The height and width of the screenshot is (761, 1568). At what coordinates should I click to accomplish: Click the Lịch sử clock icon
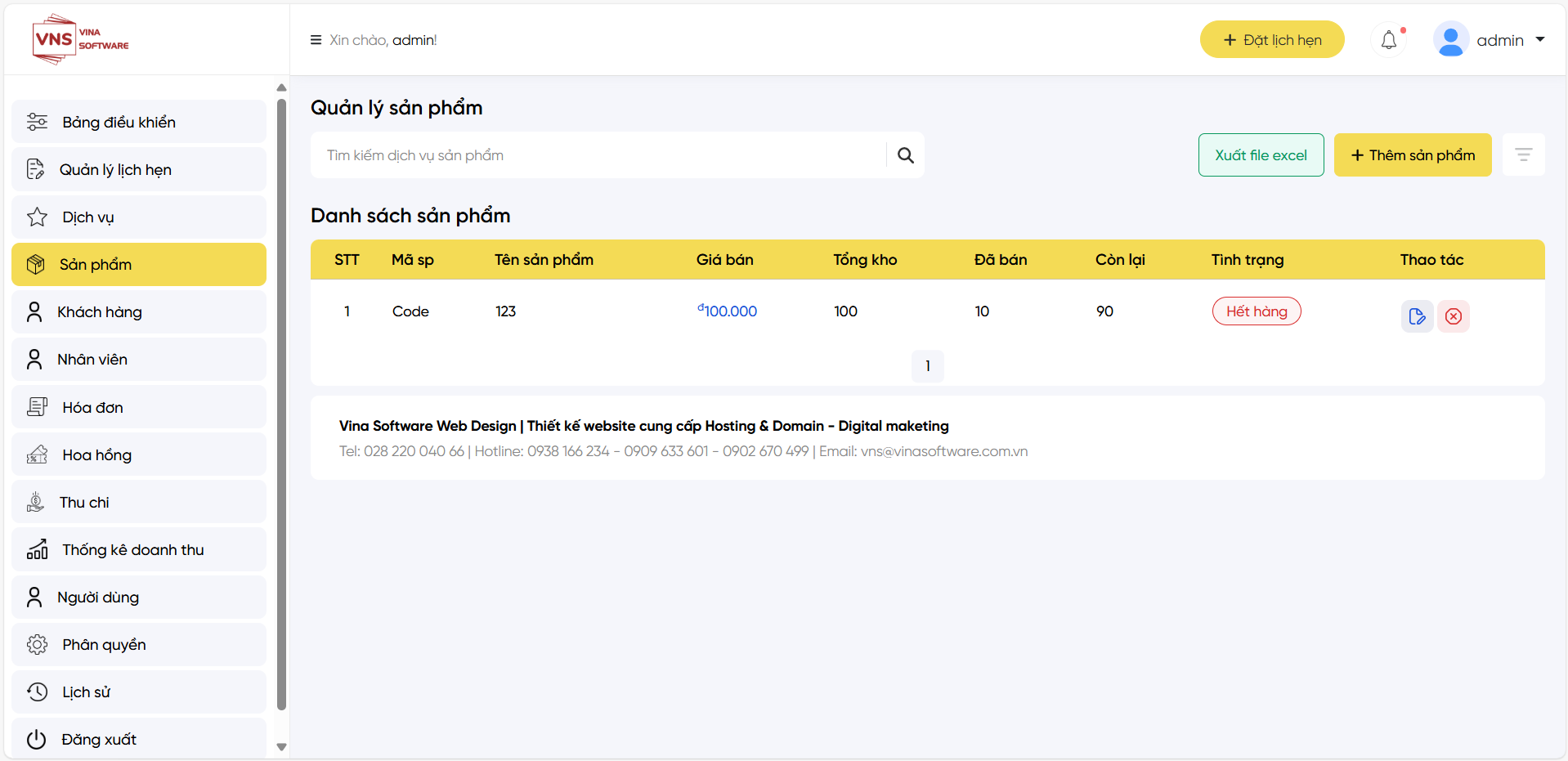click(x=38, y=692)
